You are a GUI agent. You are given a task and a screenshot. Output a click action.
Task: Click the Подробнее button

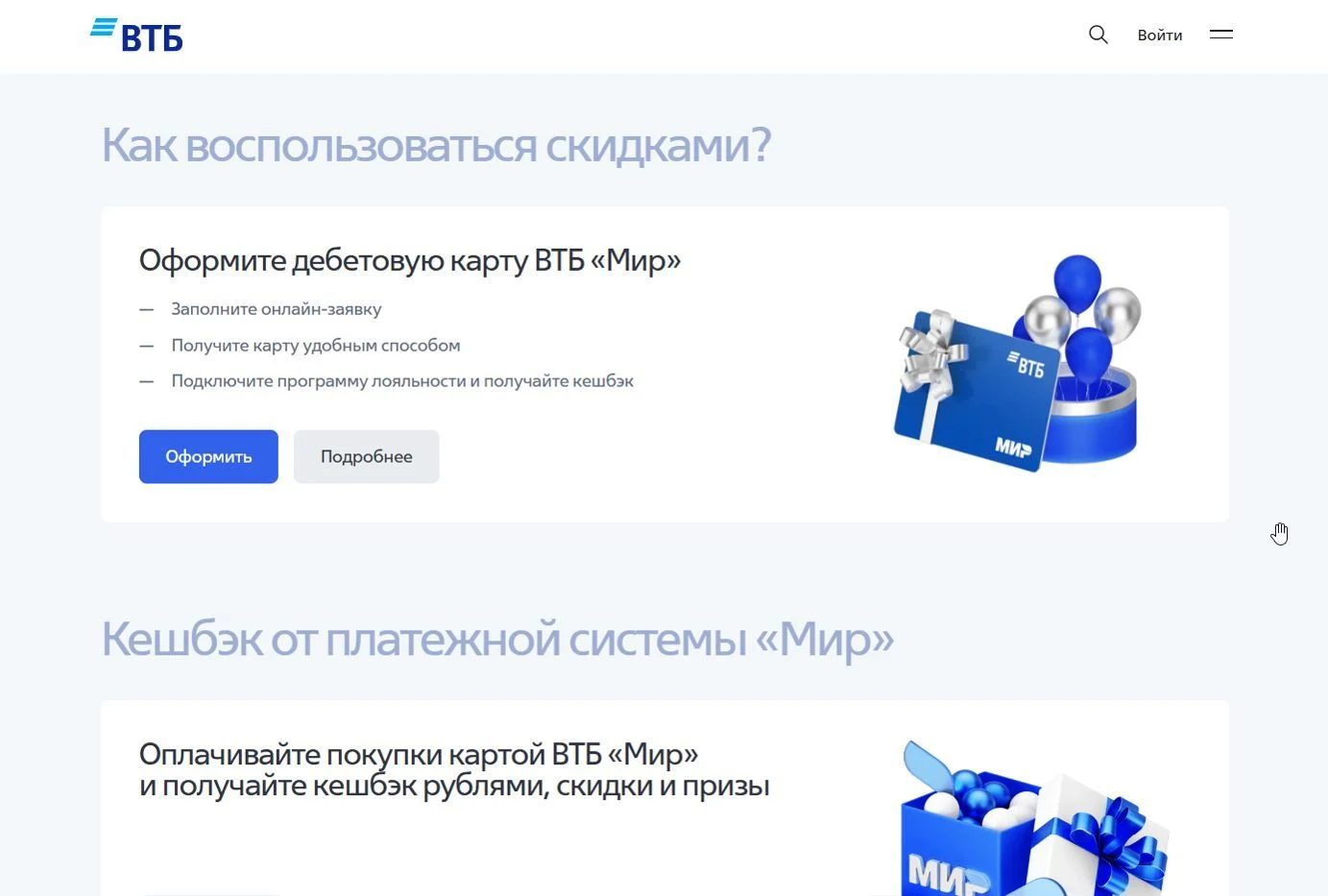367,456
